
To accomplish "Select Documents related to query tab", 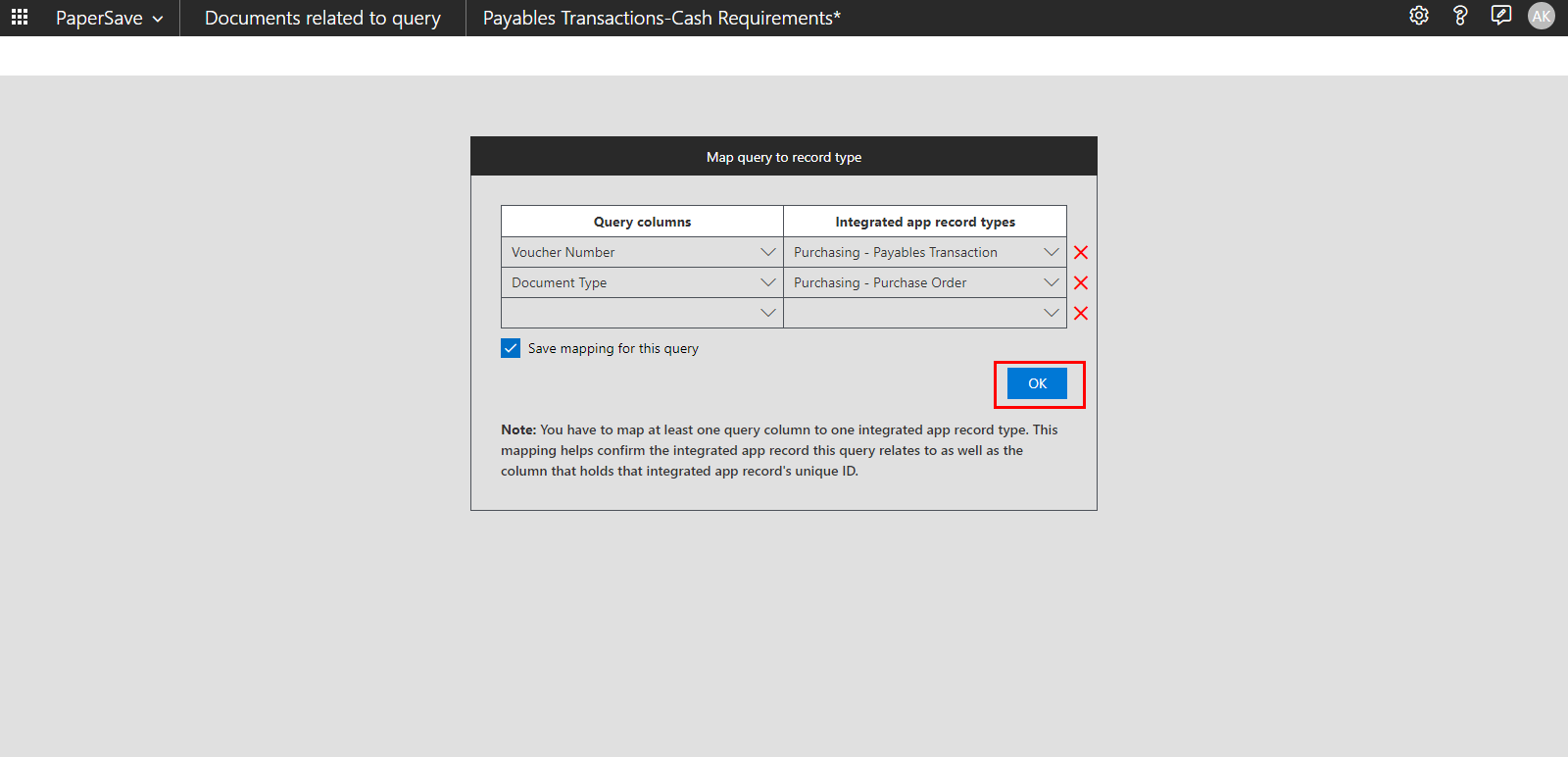I will [x=322, y=18].
